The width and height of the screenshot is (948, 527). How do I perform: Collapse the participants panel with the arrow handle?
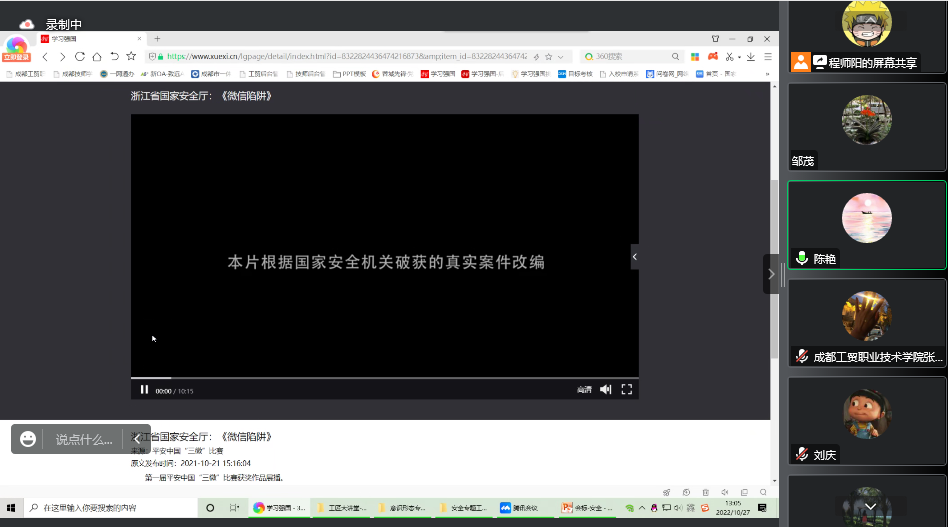(771, 274)
